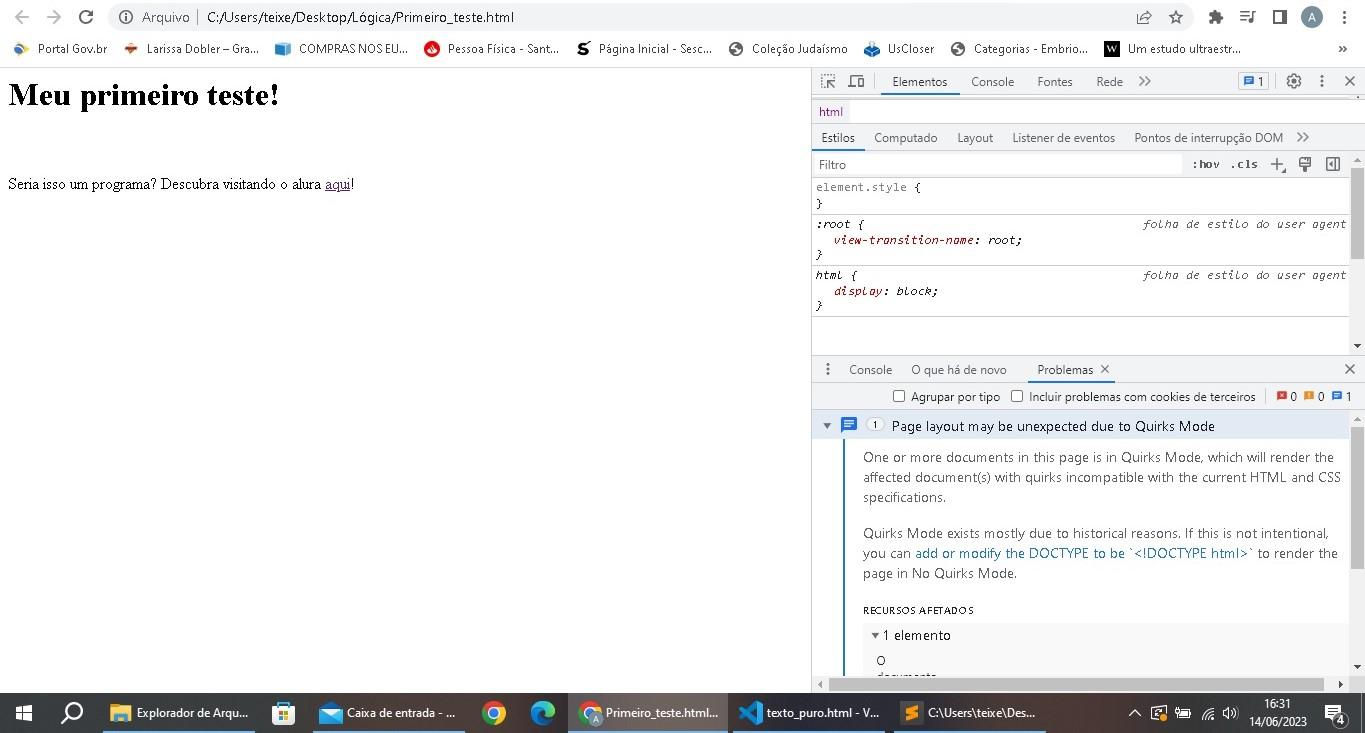Image resolution: width=1365 pixels, height=733 pixels.
Task: Open the drawer three-dot menu beside Console
Action: pos(827,370)
